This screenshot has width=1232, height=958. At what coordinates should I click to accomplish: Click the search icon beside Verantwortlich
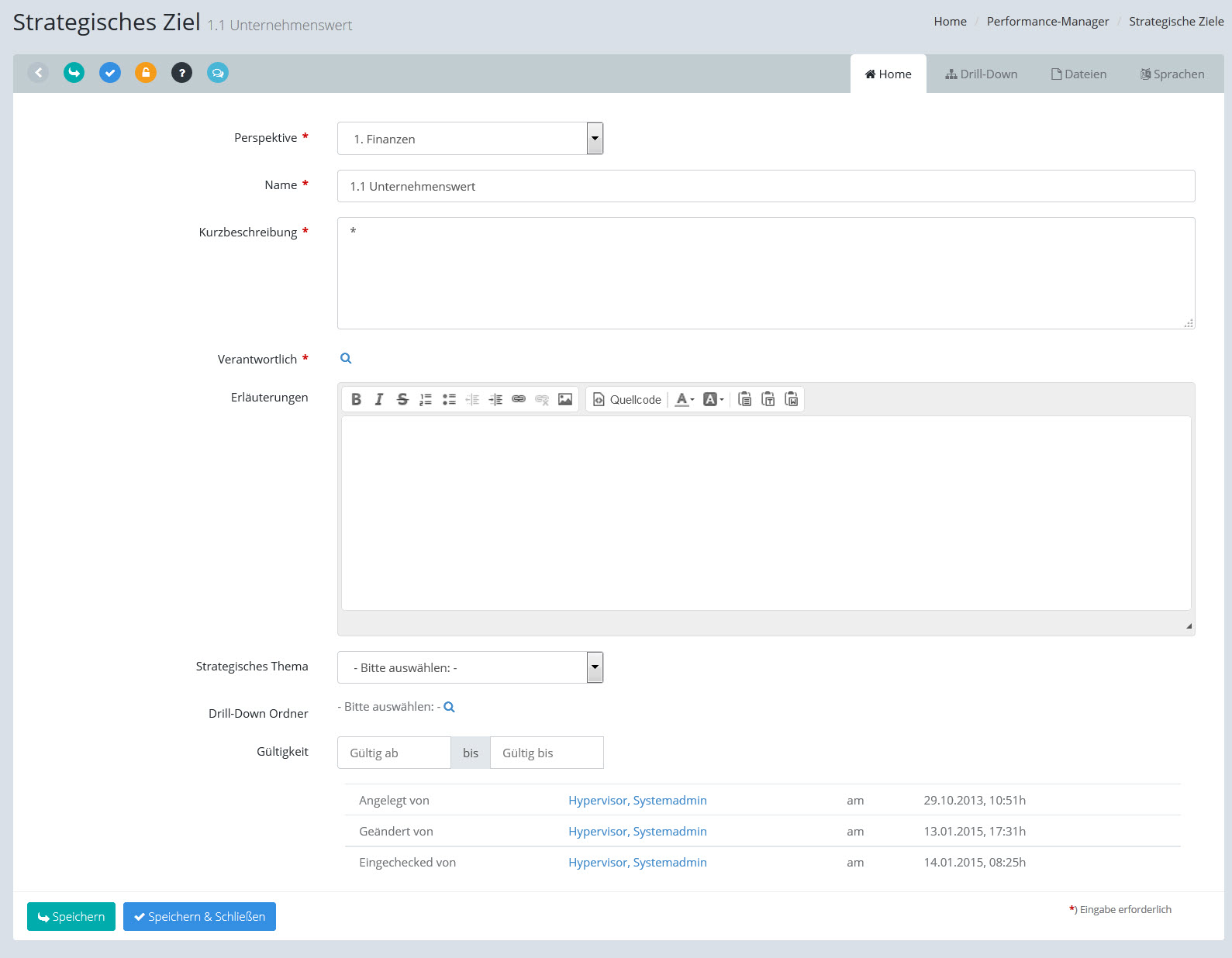coord(346,358)
